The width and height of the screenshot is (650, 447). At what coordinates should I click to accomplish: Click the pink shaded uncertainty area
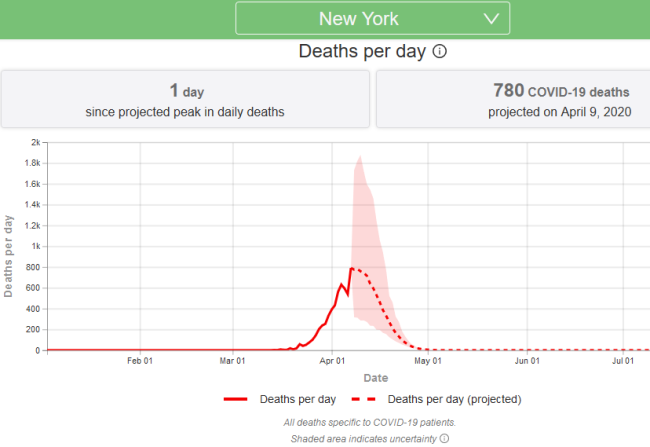365,220
